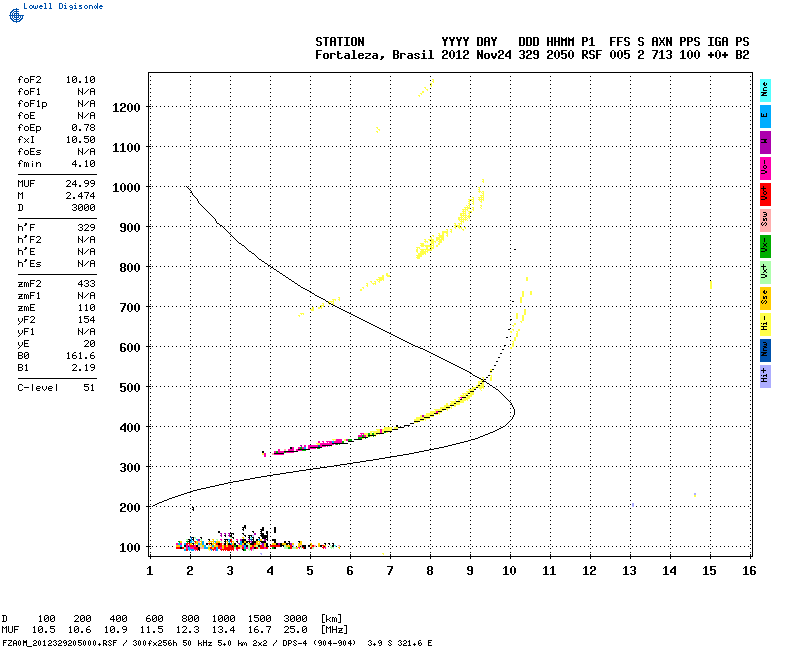The image size is (800, 650).
Task: Click the electron density profile peak near 10 MHz
Action: tap(514, 412)
